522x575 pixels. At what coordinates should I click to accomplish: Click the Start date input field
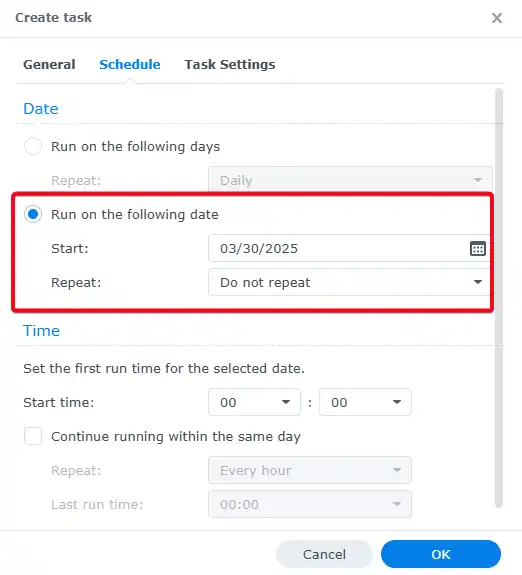point(350,248)
